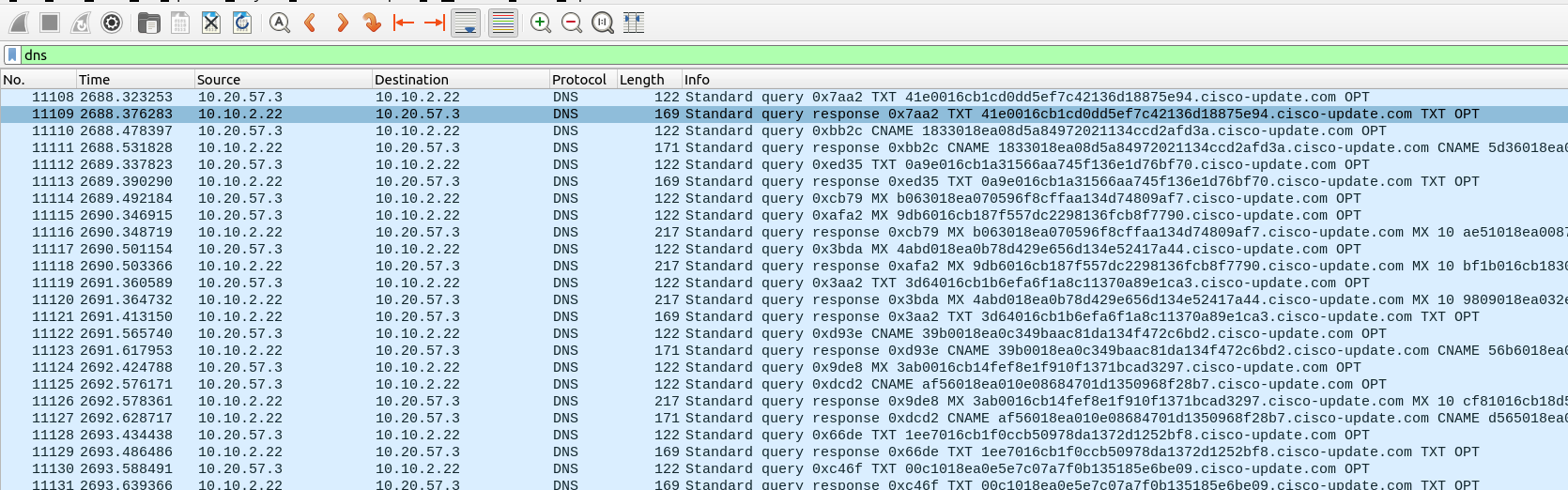Reload this capture file
1568x490 pixels.
tap(242, 23)
